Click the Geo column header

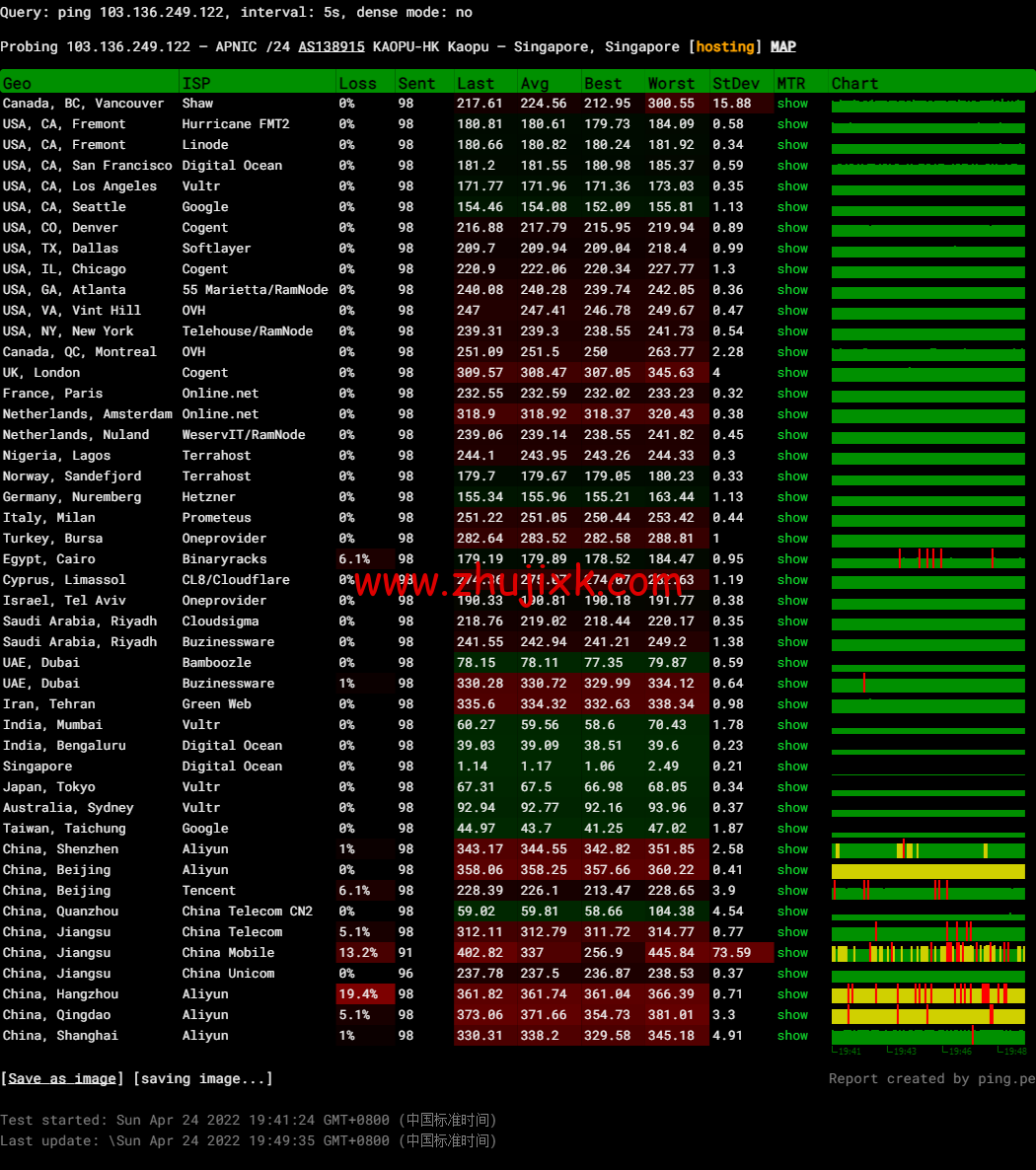tap(17, 84)
